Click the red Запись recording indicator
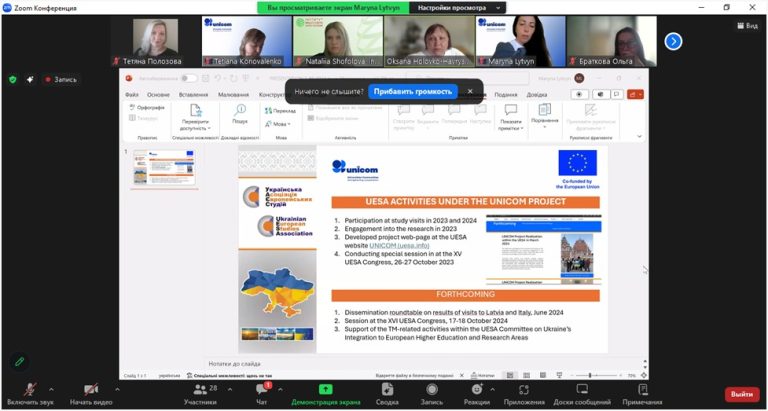Screen dimensions: 768x411 pyautogui.click(x=61, y=79)
